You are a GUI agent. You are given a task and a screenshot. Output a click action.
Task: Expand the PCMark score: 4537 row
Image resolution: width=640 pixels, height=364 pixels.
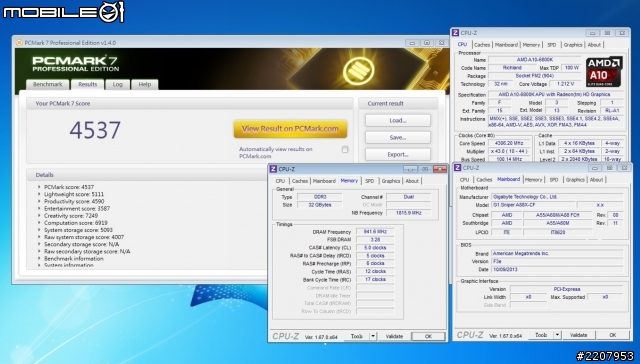coord(39,187)
